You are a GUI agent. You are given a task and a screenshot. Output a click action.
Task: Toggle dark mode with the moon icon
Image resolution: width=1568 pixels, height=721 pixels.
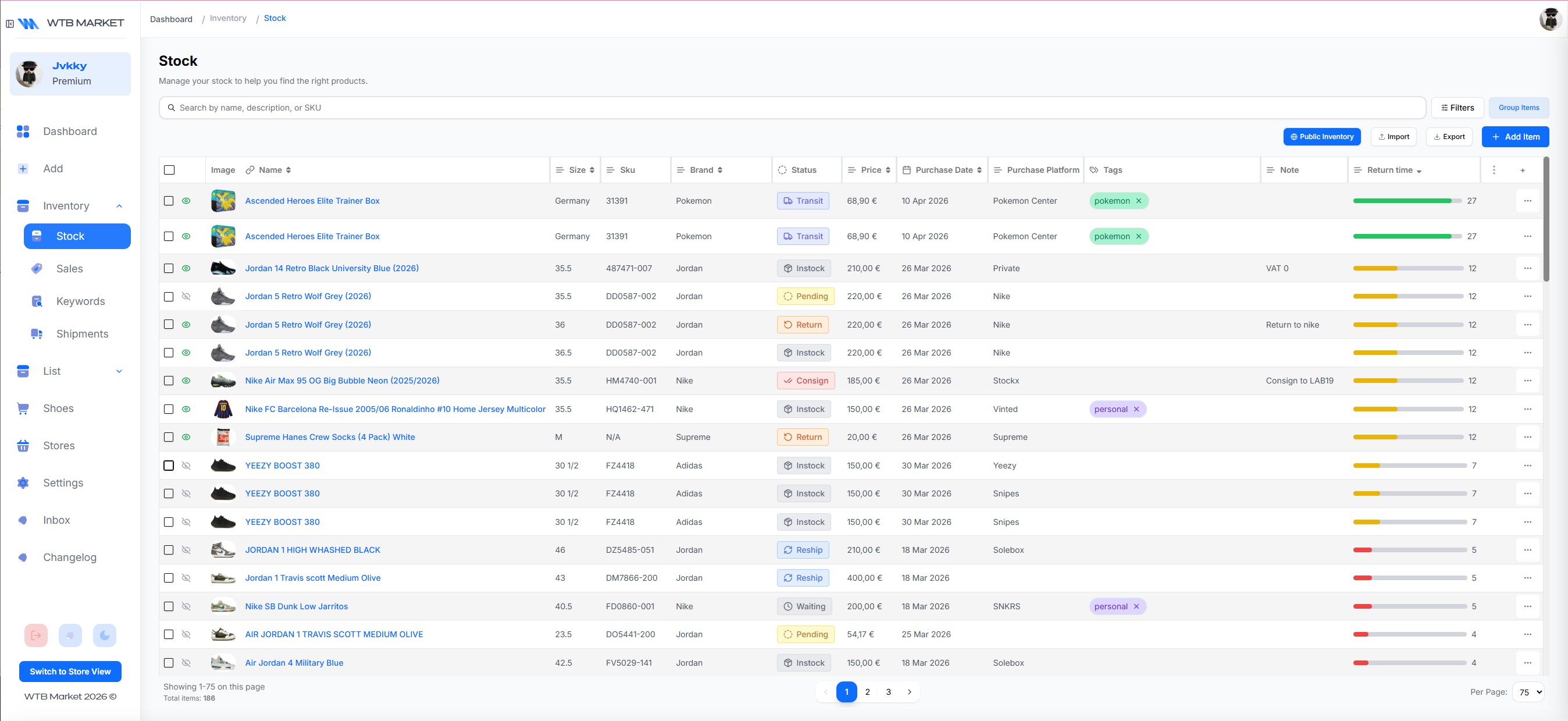click(104, 634)
